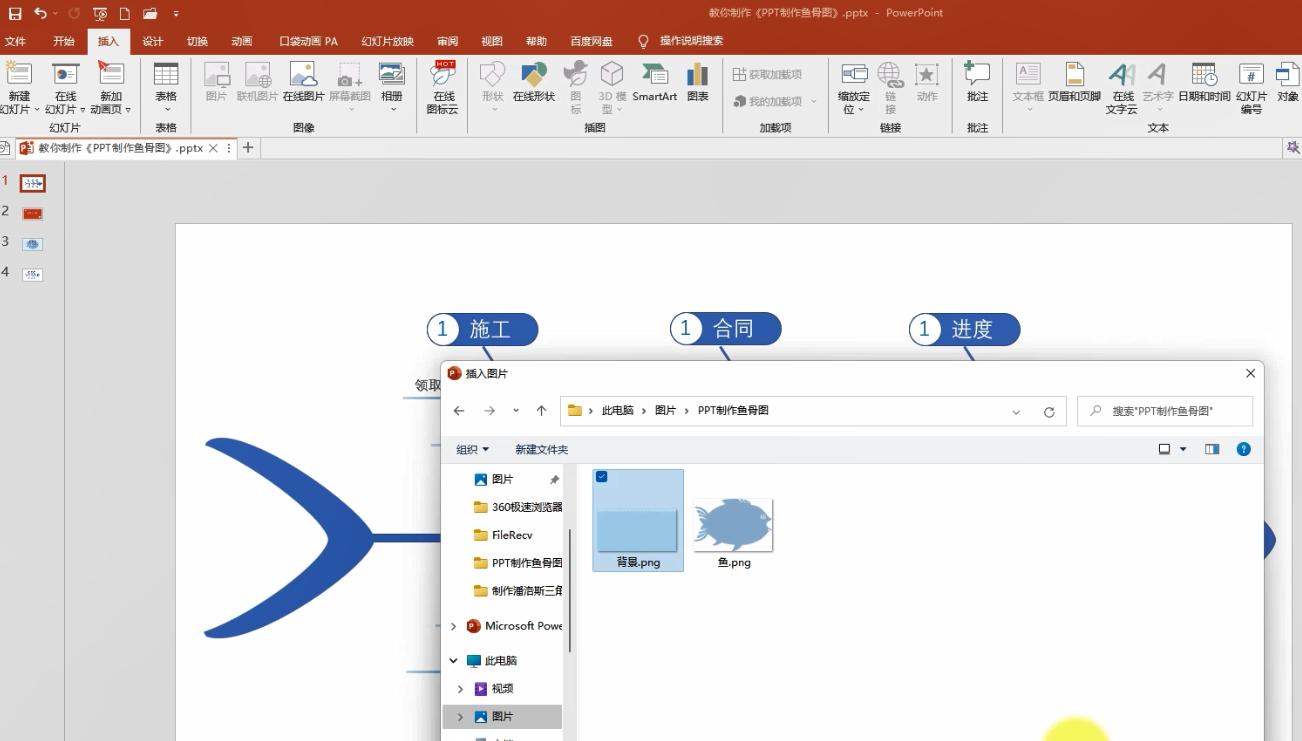Click the 在线文字云 word cloud icon
1302x741 pixels.
(1122, 87)
